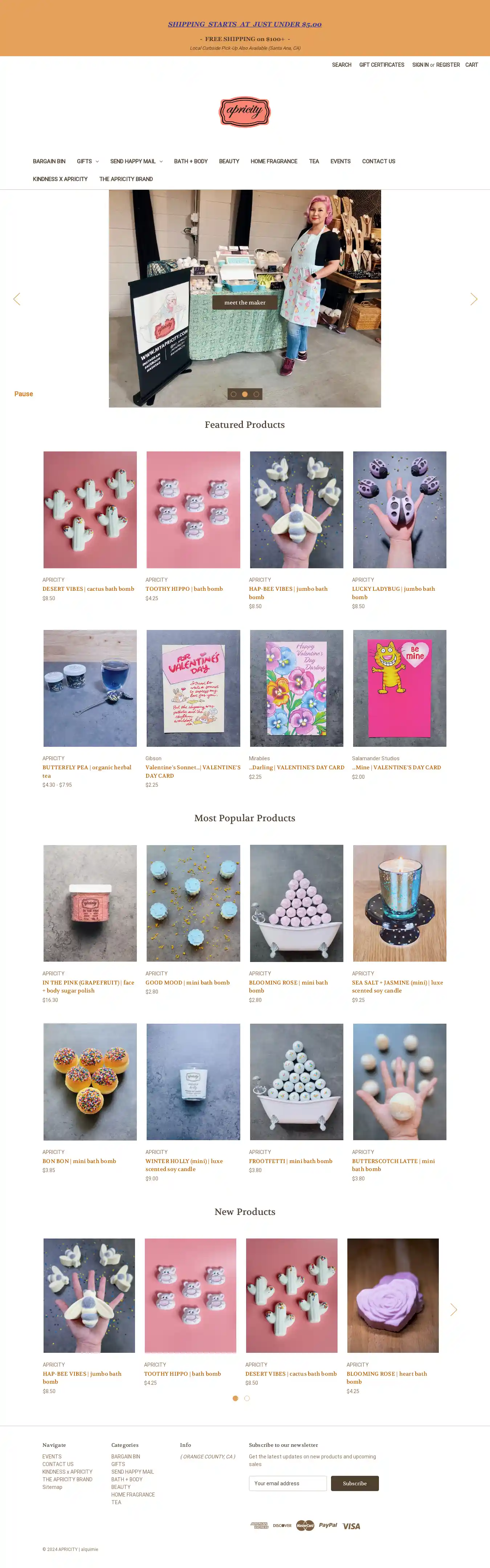Open the HOME FRAGRANCE menu item

274,161
